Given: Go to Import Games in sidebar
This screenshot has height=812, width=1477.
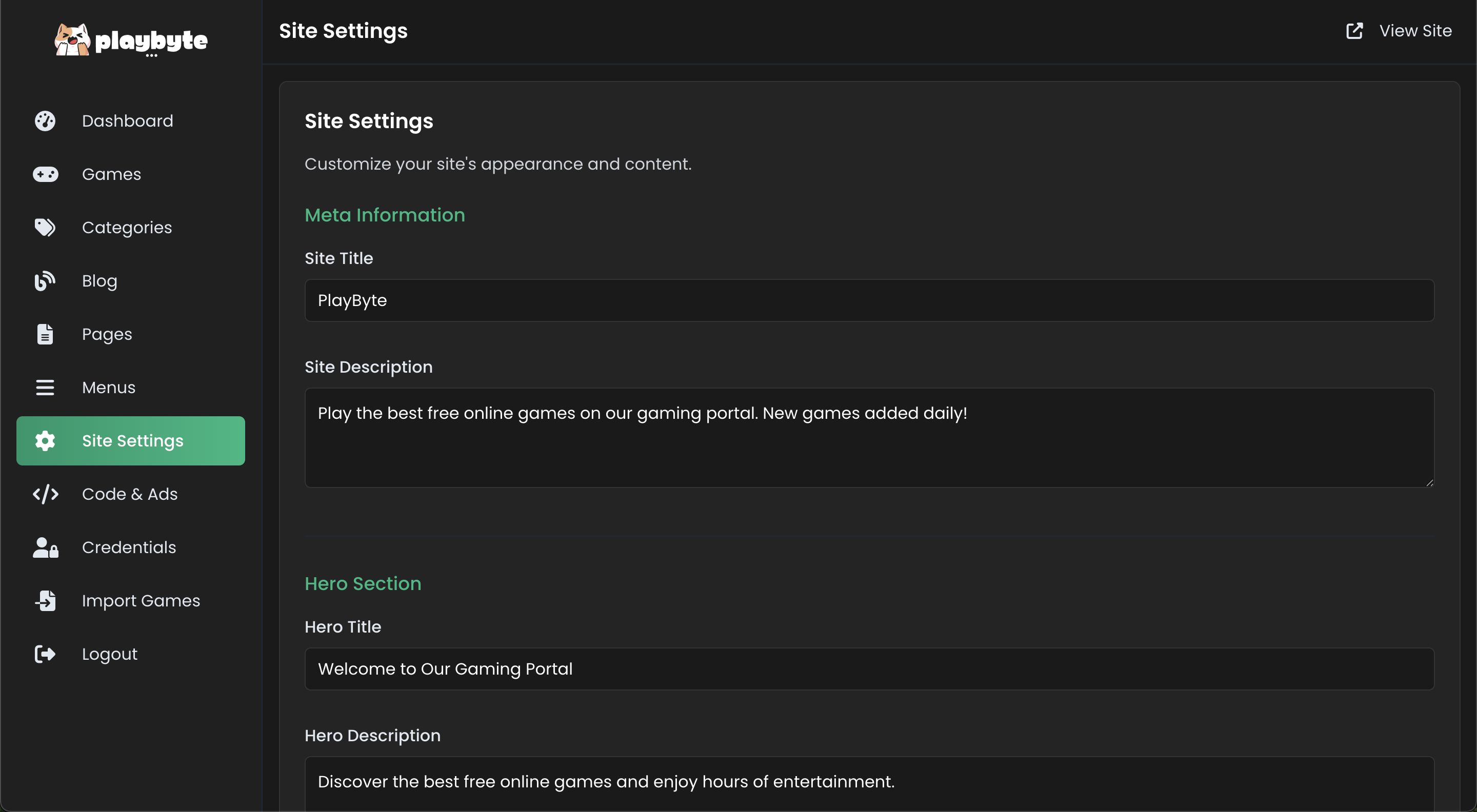Looking at the screenshot, I should pos(141,601).
